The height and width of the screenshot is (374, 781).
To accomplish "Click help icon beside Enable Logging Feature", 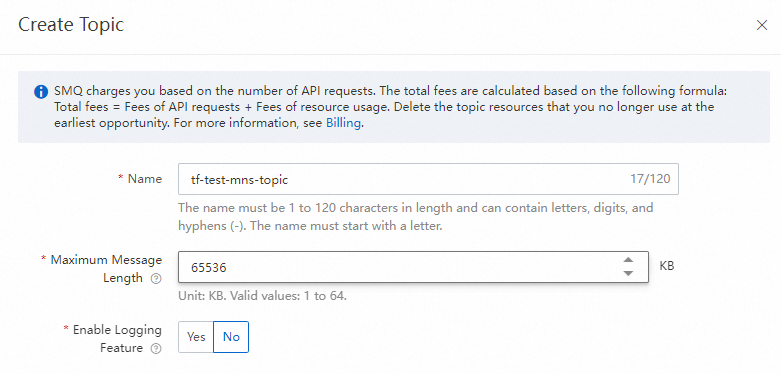I will 156,349.
